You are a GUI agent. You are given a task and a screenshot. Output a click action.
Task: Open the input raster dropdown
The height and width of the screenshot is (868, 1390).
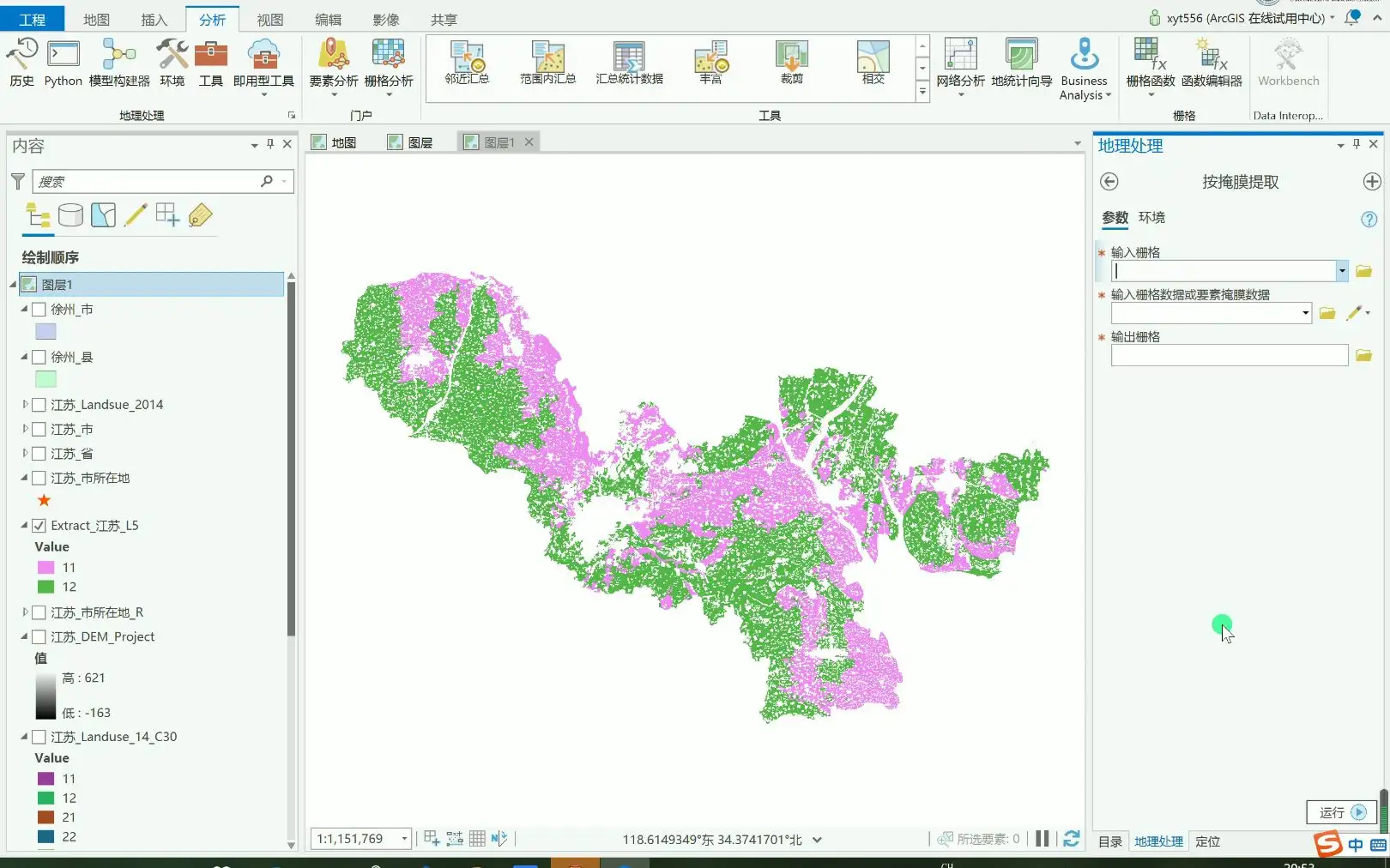(x=1342, y=271)
